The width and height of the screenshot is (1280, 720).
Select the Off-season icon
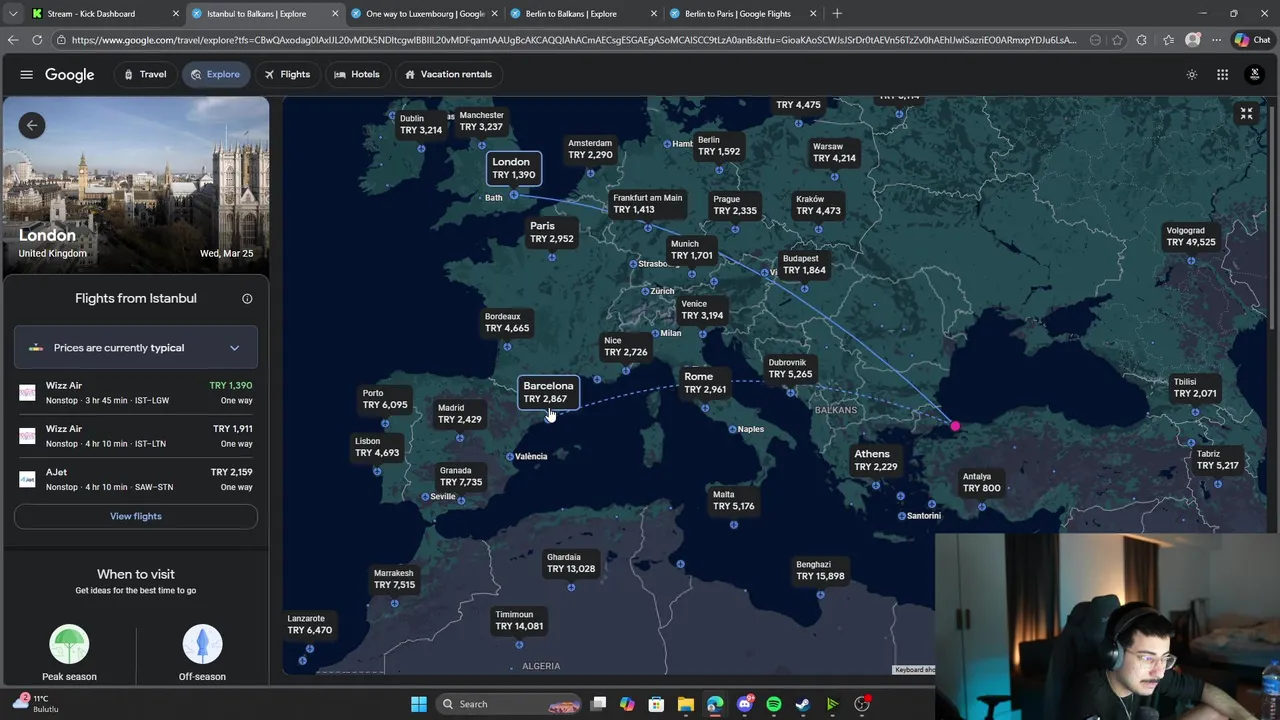point(202,644)
